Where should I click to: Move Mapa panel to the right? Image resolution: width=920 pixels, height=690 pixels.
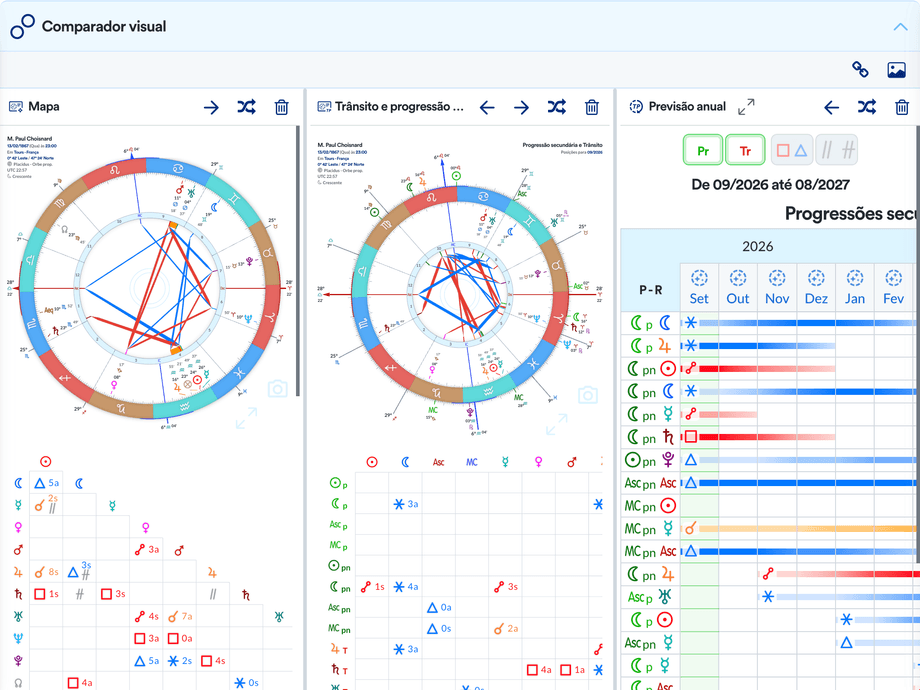pyautogui.click(x=211, y=107)
